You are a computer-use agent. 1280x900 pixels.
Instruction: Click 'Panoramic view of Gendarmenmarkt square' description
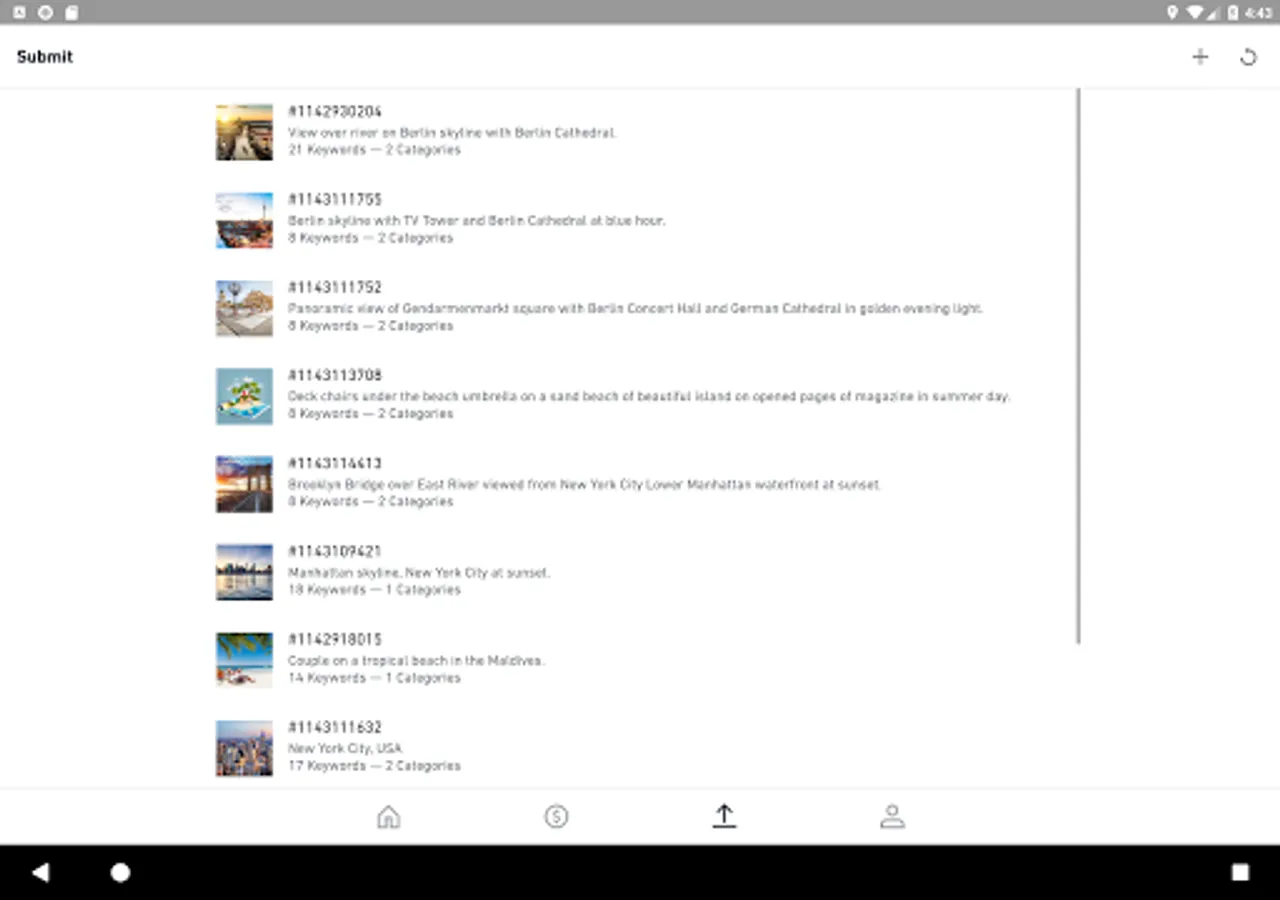pos(635,308)
